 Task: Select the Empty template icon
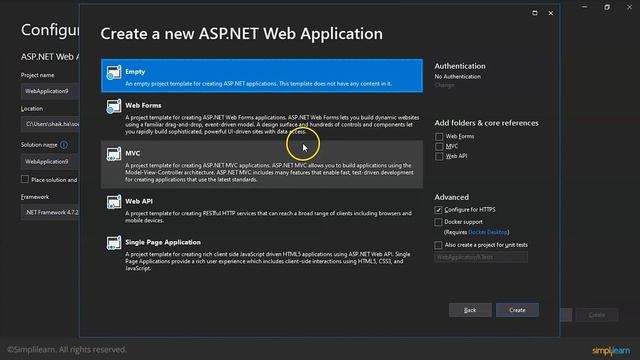(113, 72)
